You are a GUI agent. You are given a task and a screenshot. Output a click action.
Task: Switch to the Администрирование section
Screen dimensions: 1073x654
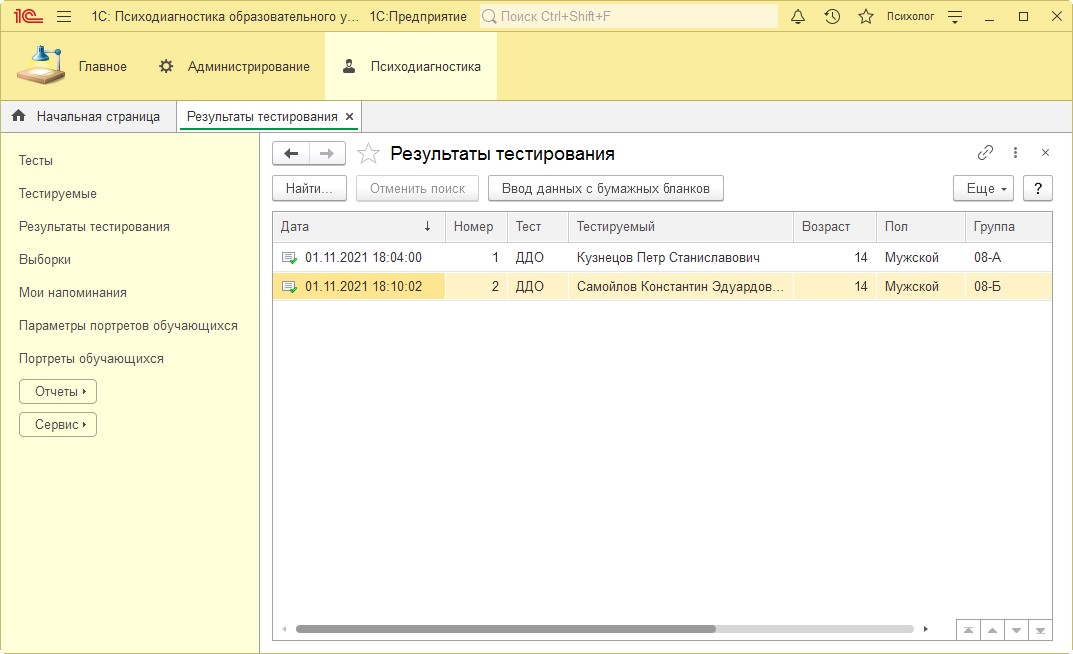[x=235, y=66]
